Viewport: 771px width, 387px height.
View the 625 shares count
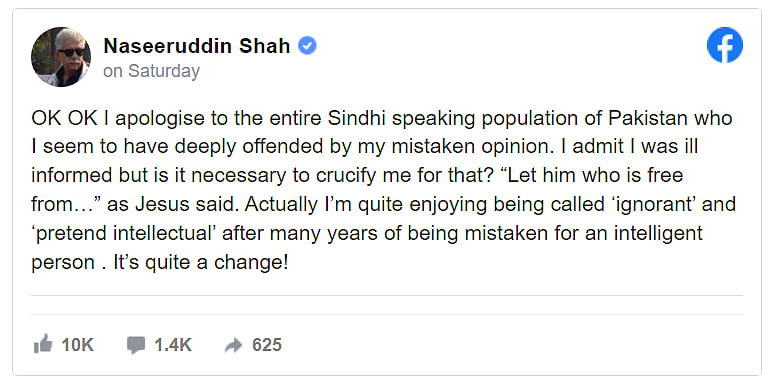point(267,345)
